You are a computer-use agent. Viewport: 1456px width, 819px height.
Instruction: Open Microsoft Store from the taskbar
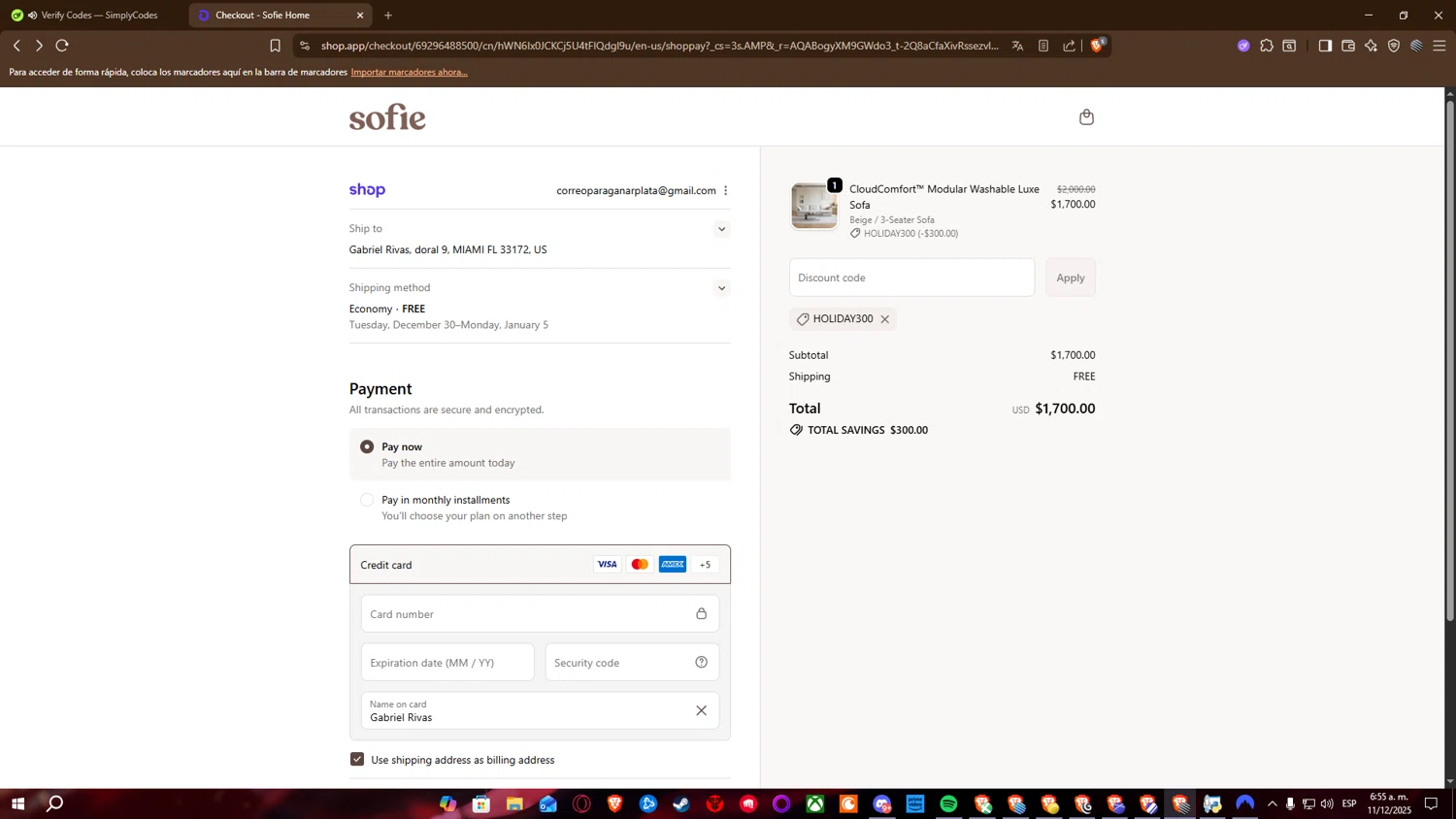[480, 803]
